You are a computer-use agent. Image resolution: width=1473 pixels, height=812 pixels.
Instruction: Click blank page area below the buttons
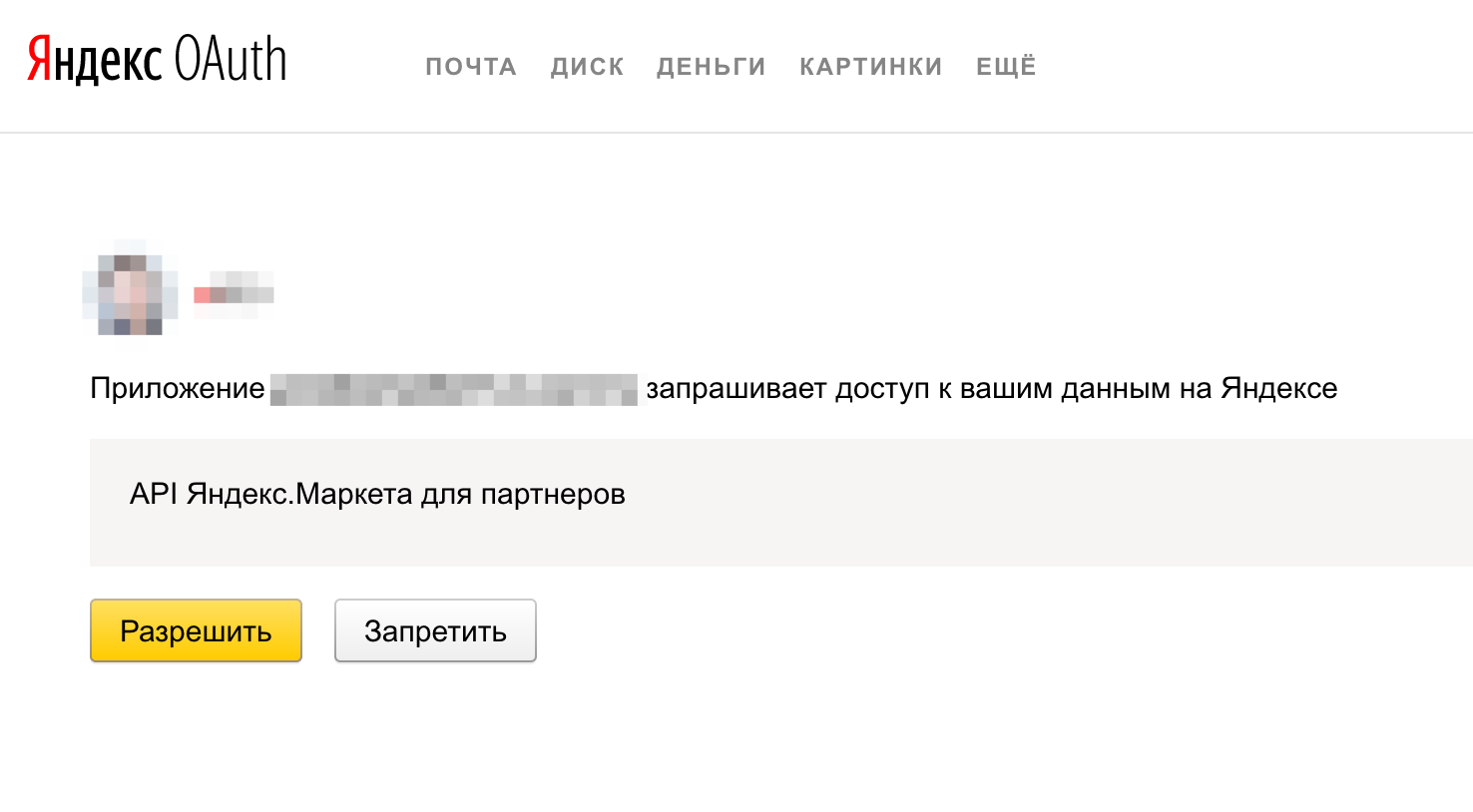point(699,738)
